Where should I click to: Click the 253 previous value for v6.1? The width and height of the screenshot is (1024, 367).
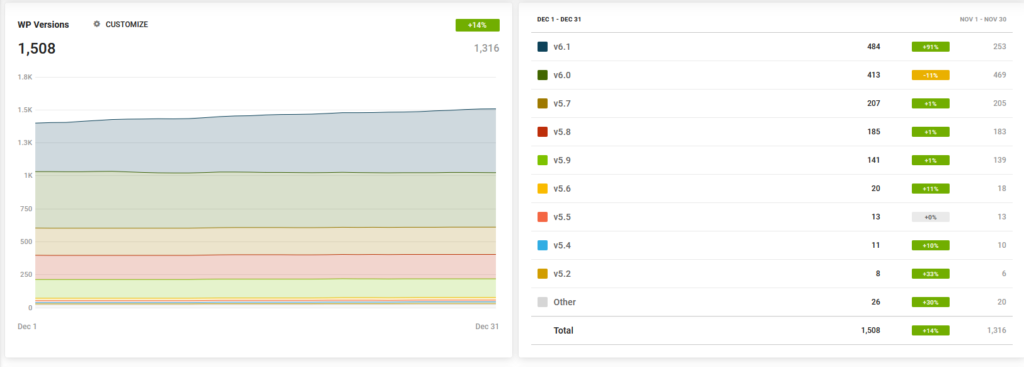tap(999, 47)
